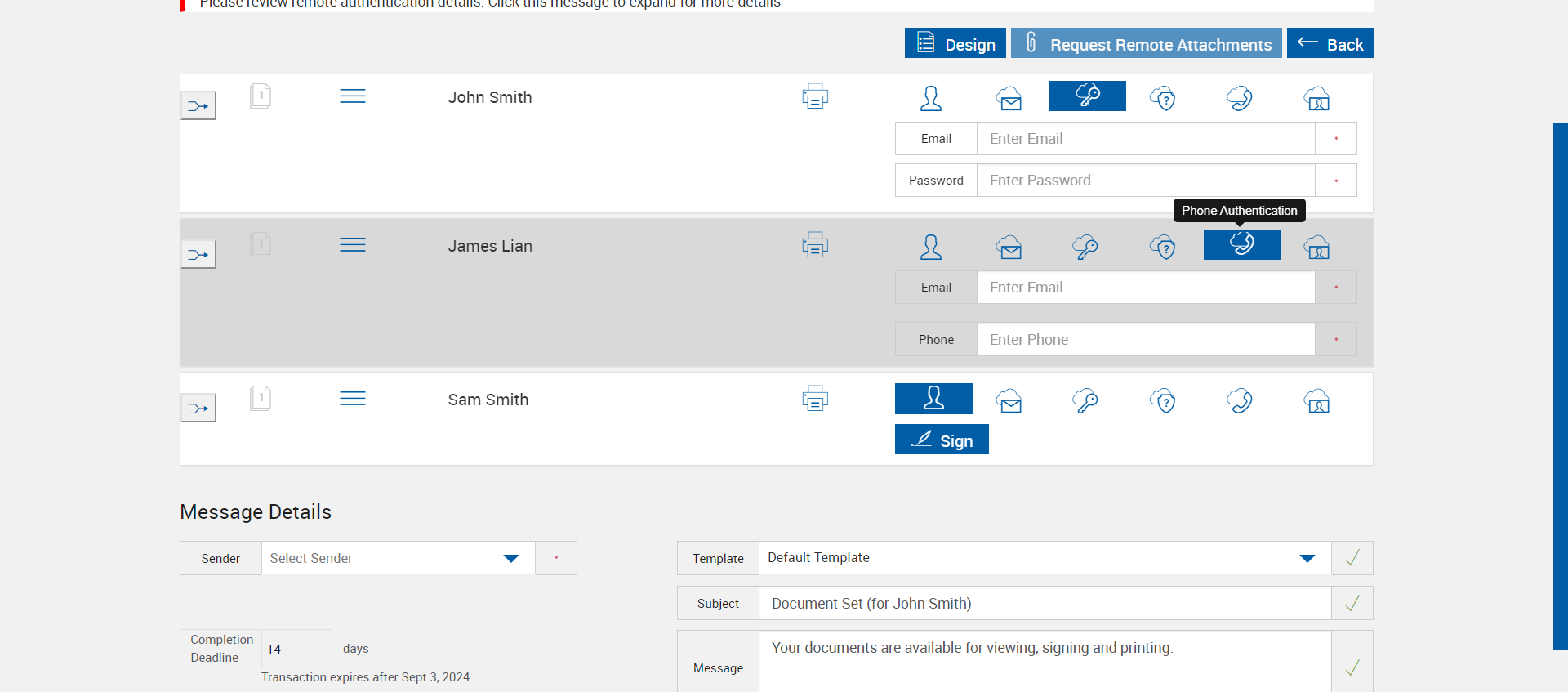Choose phone authentication for Sam Smith
The height and width of the screenshot is (692, 1568).
[1239, 400]
